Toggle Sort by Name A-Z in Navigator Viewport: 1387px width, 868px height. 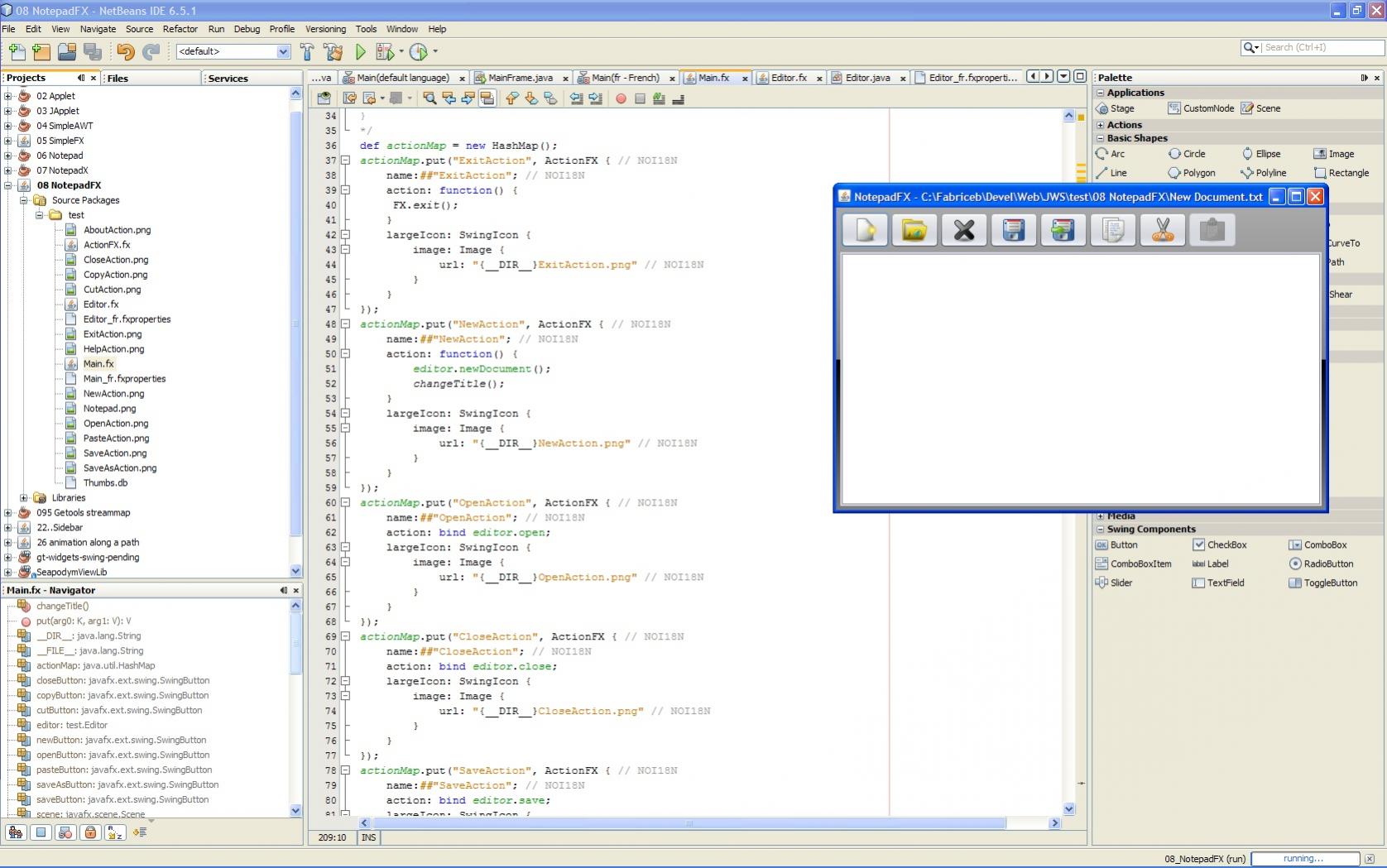pyautogui.click(x=115, y=832)
